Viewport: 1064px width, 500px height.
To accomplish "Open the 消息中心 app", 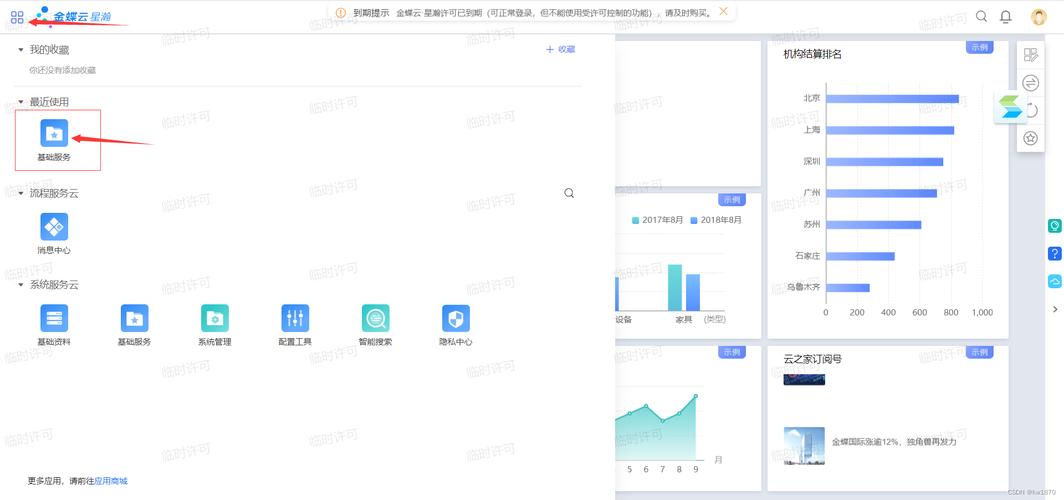I will pyautogui.click(x=54, y=234).
